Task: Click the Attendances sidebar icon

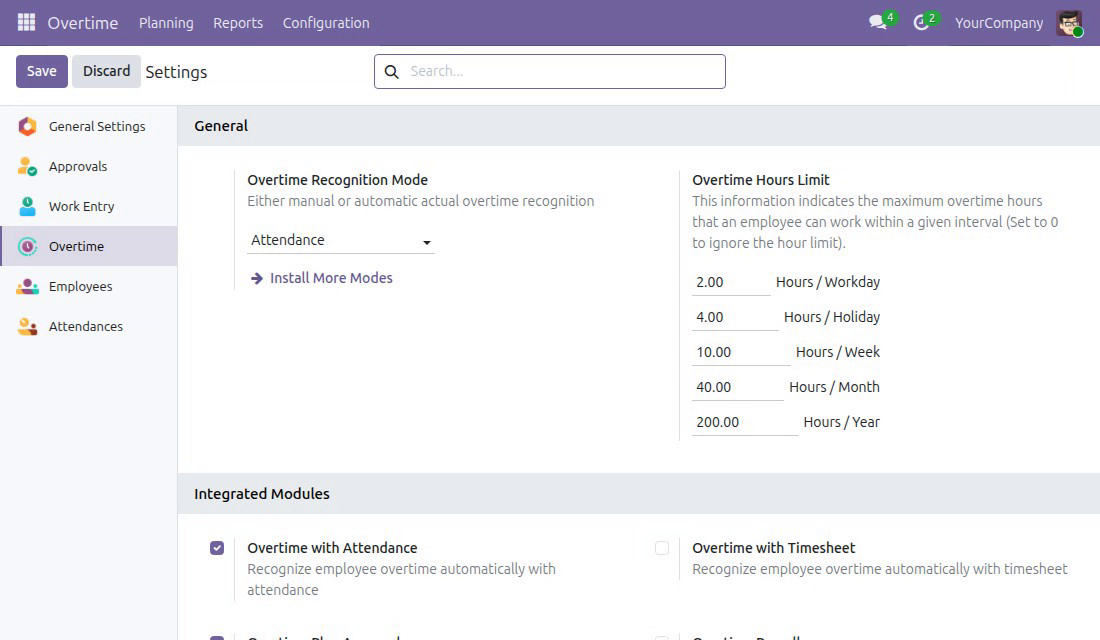Action: point(27,326)
